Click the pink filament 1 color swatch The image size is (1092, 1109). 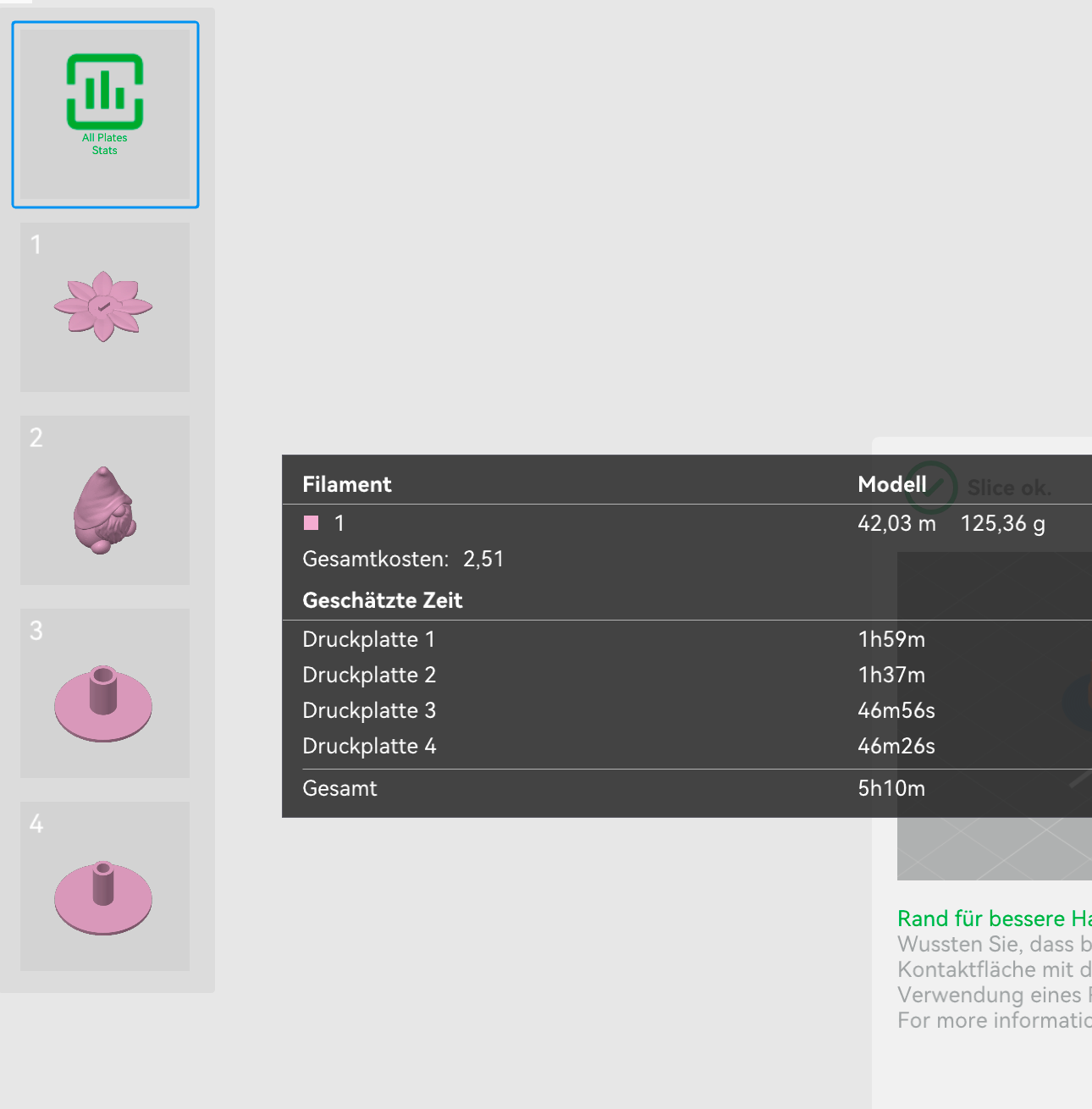click(x=312, y=523)
